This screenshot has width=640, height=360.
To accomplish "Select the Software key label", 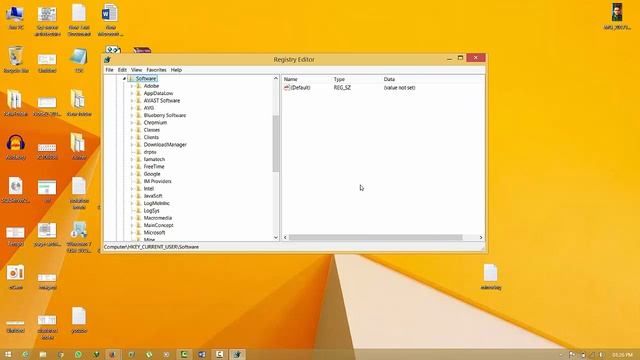I will (x=146, y=79).
